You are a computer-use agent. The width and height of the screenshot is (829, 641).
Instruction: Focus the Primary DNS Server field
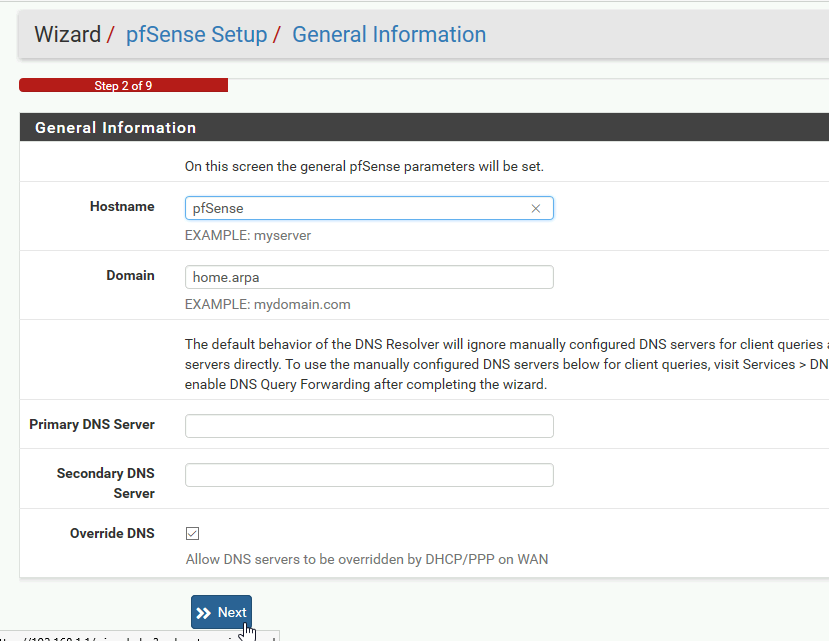[369, 426]
